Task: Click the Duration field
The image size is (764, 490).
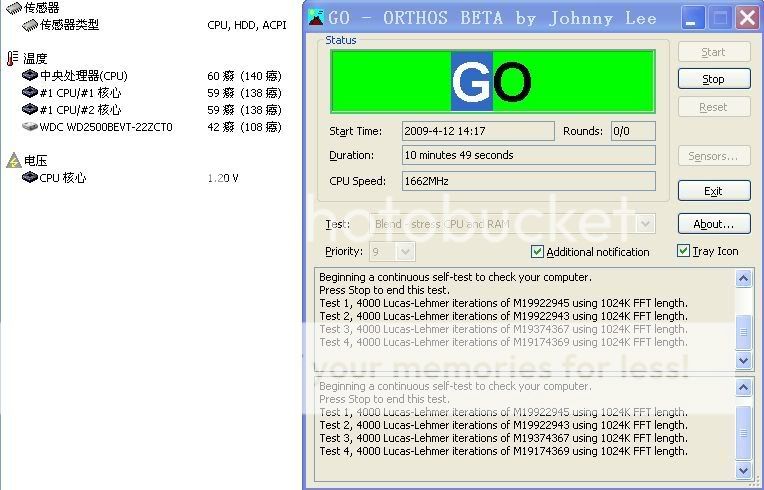Action: click(529, 155)
